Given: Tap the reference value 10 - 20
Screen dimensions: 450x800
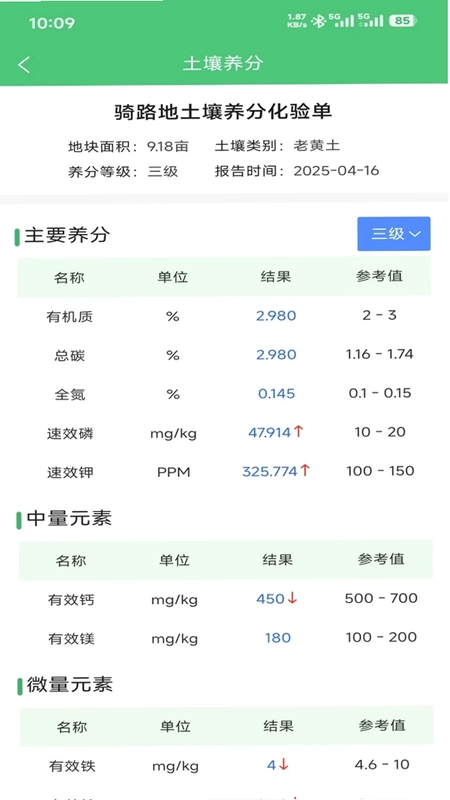Looking at the screenshot, I should coord(380,432).
